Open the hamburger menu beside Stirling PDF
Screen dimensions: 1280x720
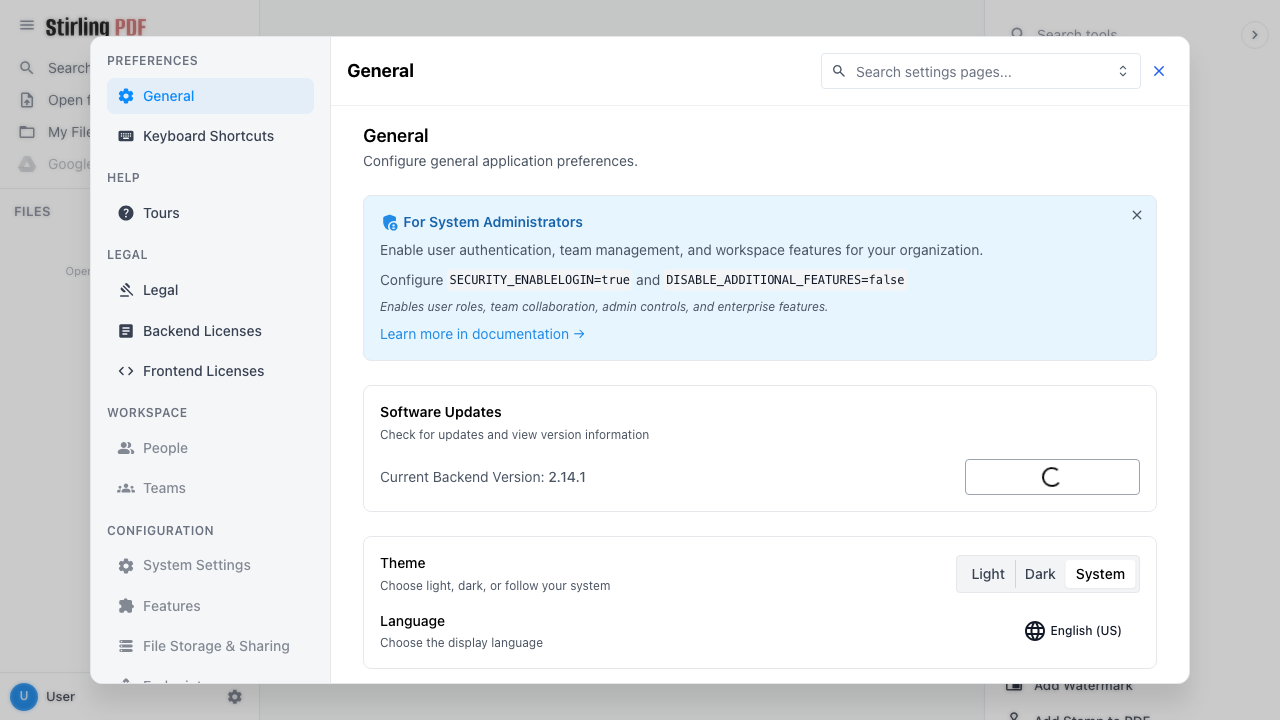pyautogui.click(x=27, y=25)
